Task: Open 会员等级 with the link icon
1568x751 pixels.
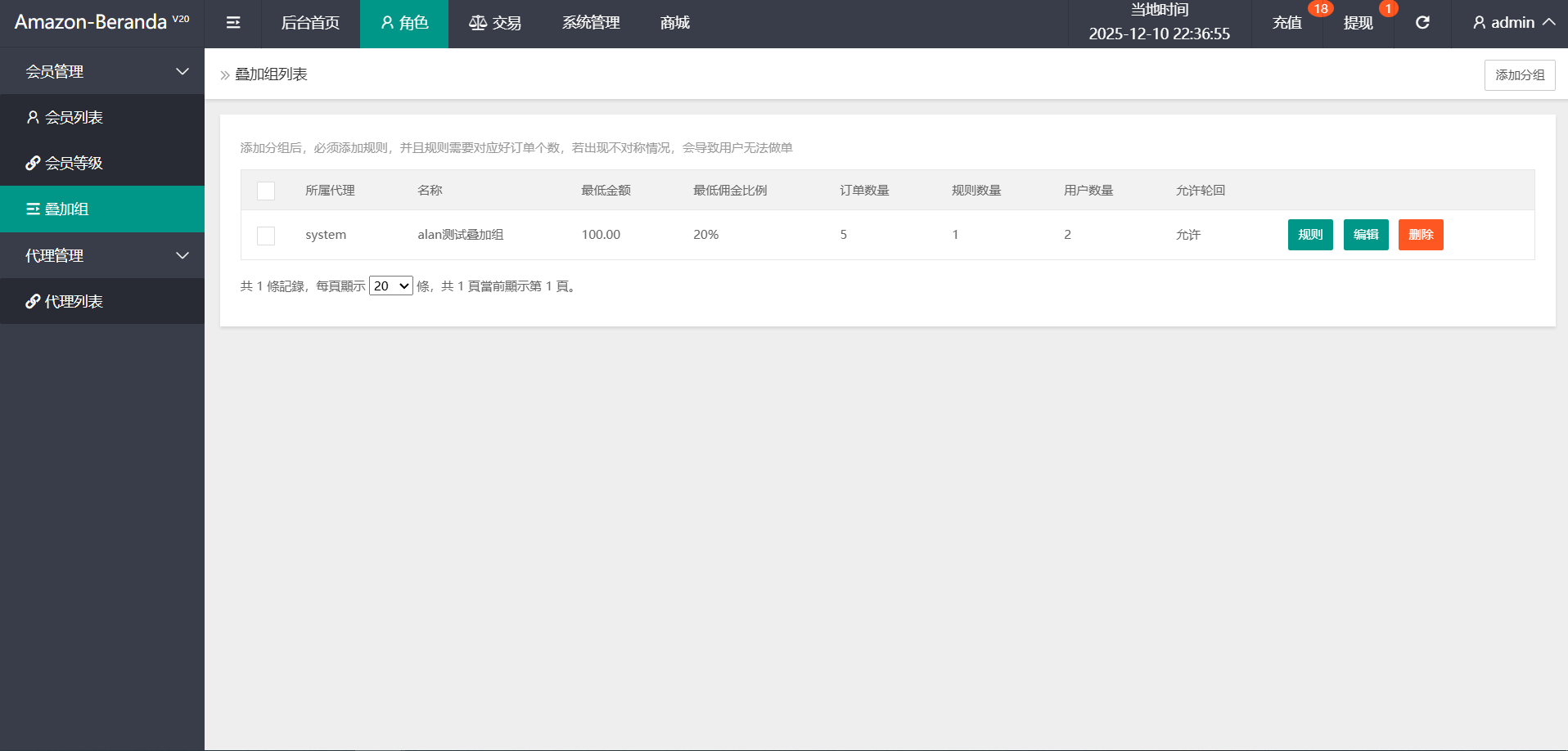Action: click(65, 164)
